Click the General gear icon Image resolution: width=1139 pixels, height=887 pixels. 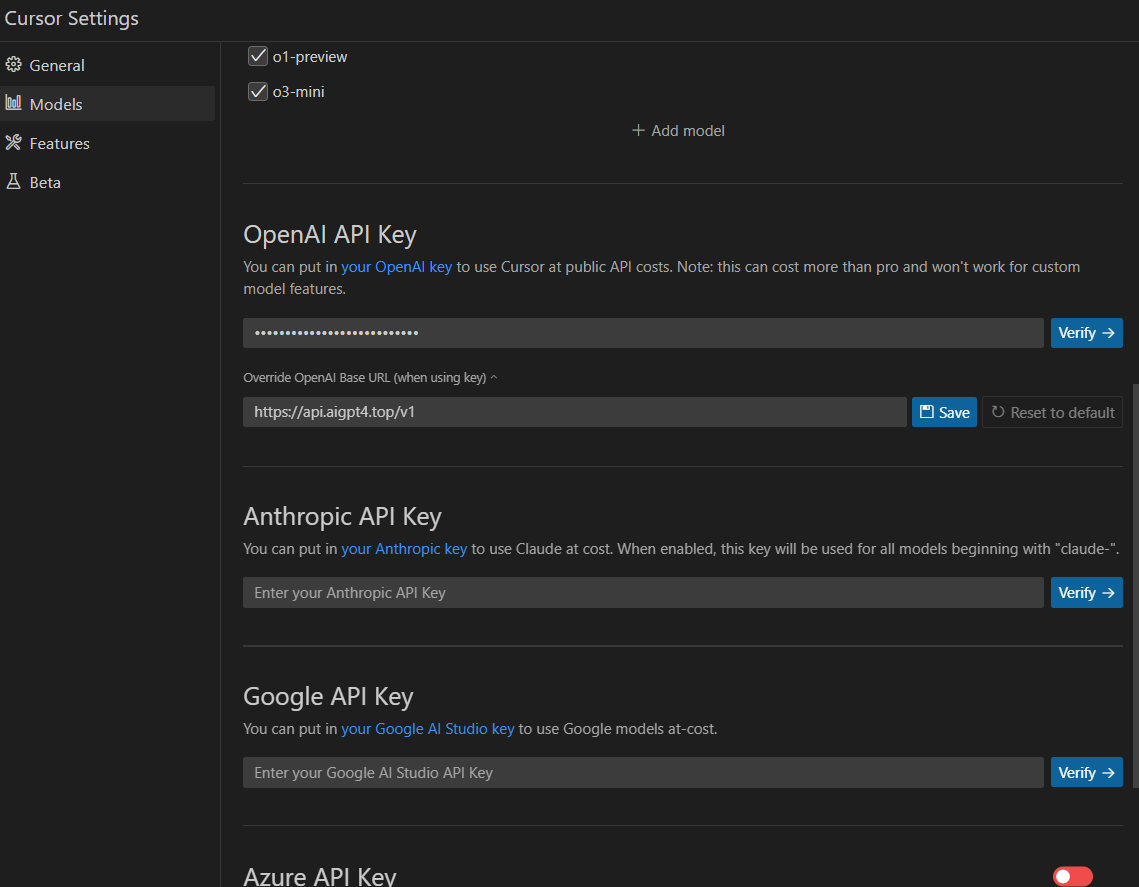pyautogui.click(x=13, y=65)
